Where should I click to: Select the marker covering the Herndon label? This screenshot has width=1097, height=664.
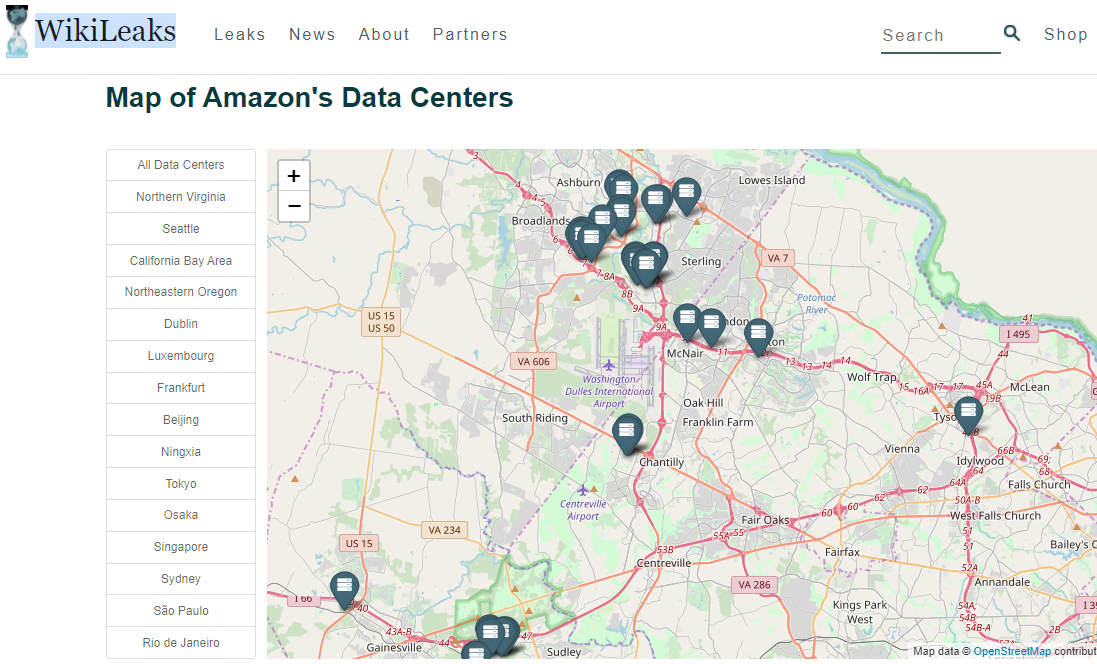pyautogui.click(x=712, y=327)
